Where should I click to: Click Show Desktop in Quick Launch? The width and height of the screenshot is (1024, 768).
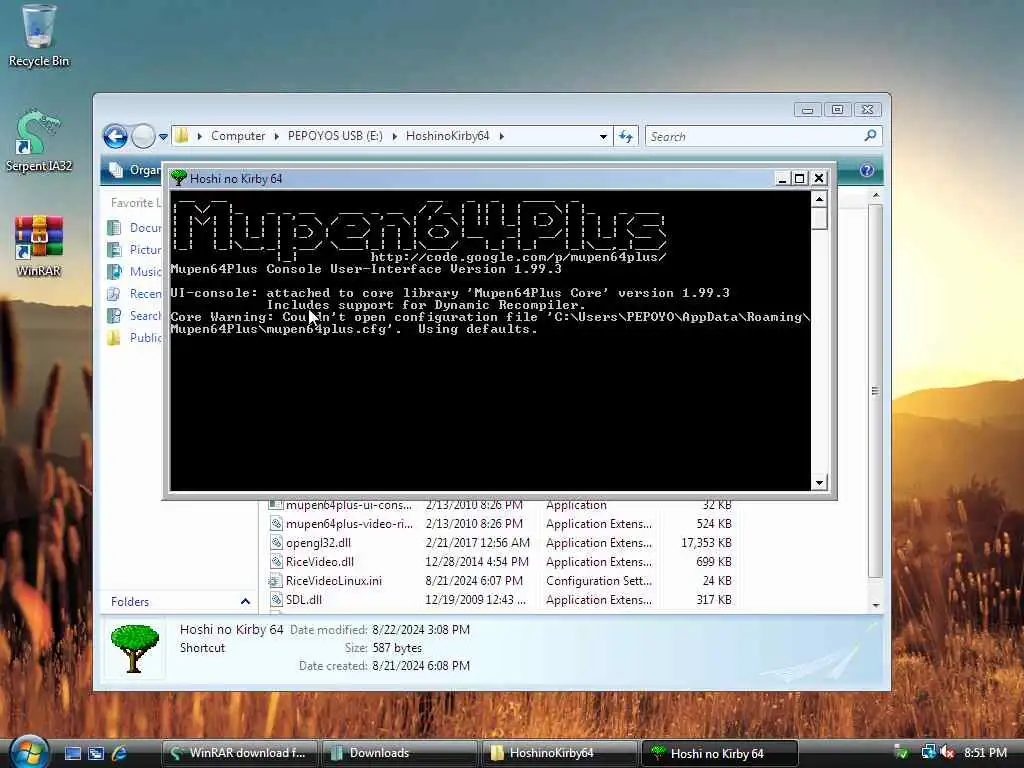[72, 753]
